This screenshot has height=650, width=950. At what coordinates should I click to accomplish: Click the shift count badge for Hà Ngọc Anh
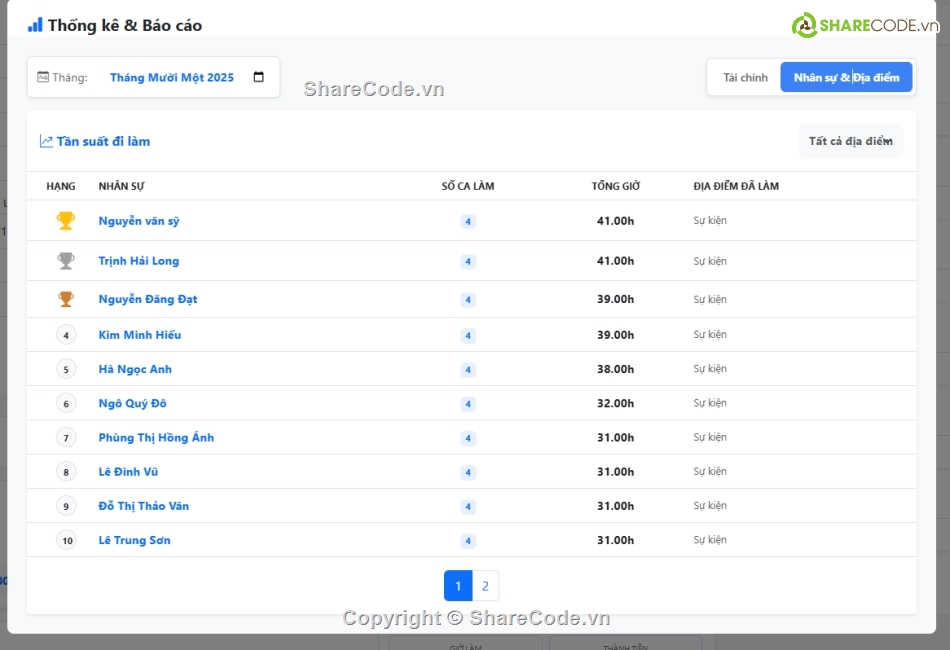468,370
